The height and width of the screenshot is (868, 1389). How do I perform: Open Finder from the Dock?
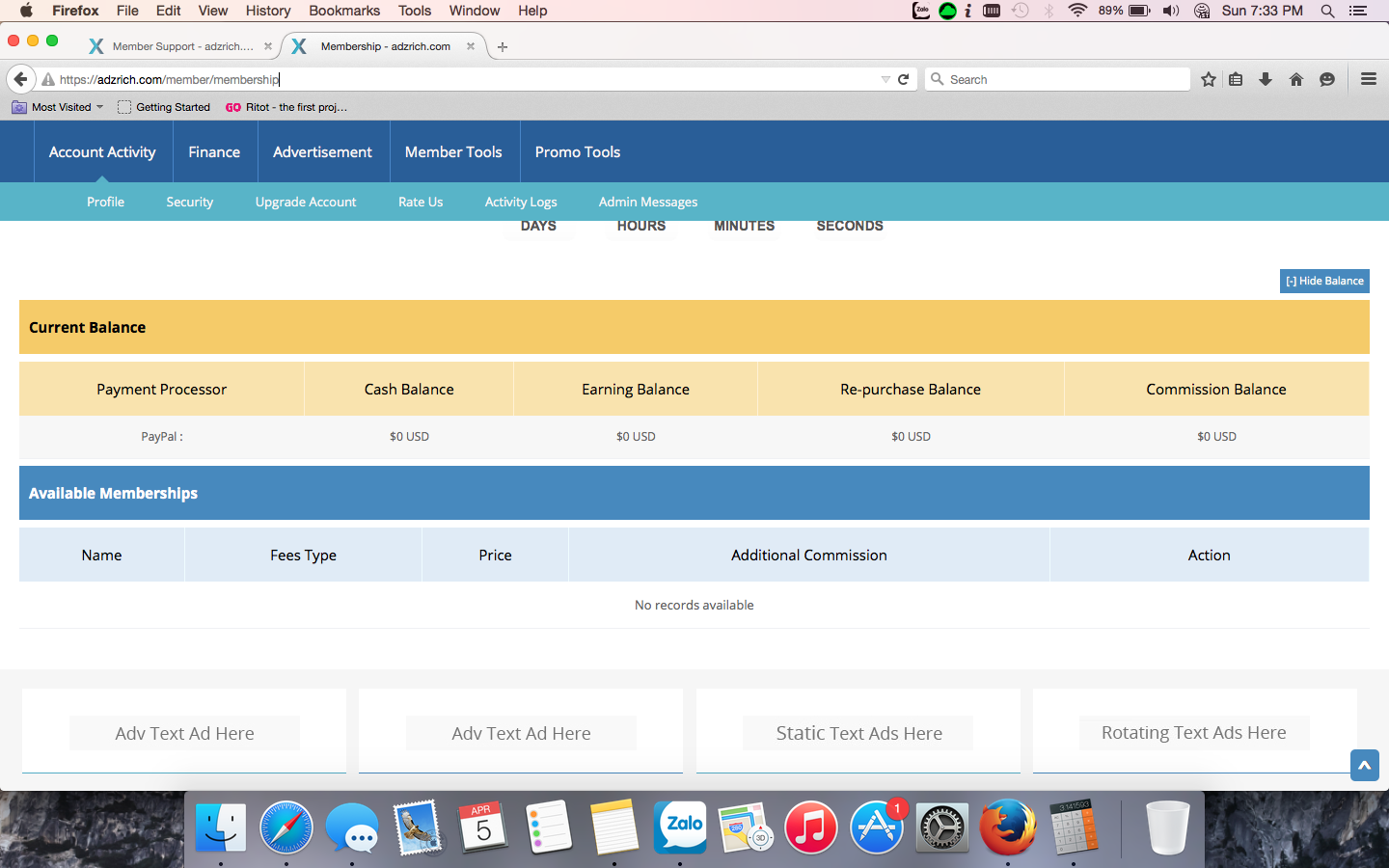[221, 827]
